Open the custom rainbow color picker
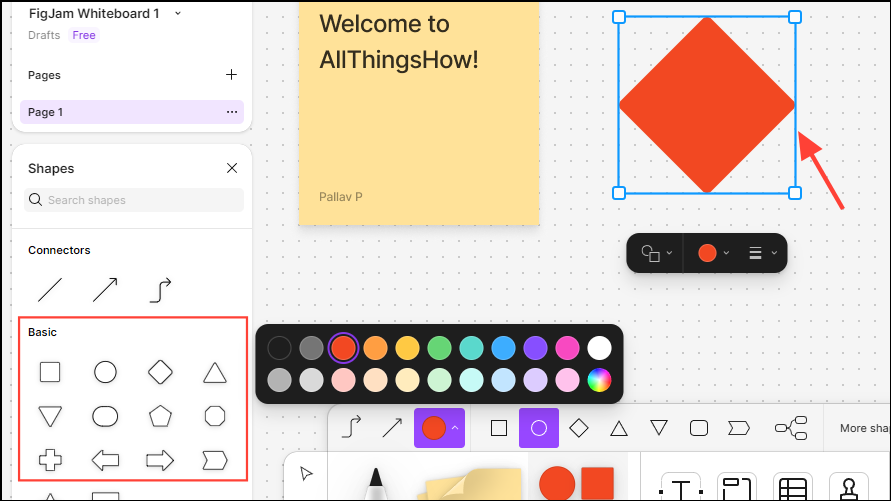The width and height of the screenshot is (891, 501). pyautogui.click(x=599, y=381)
